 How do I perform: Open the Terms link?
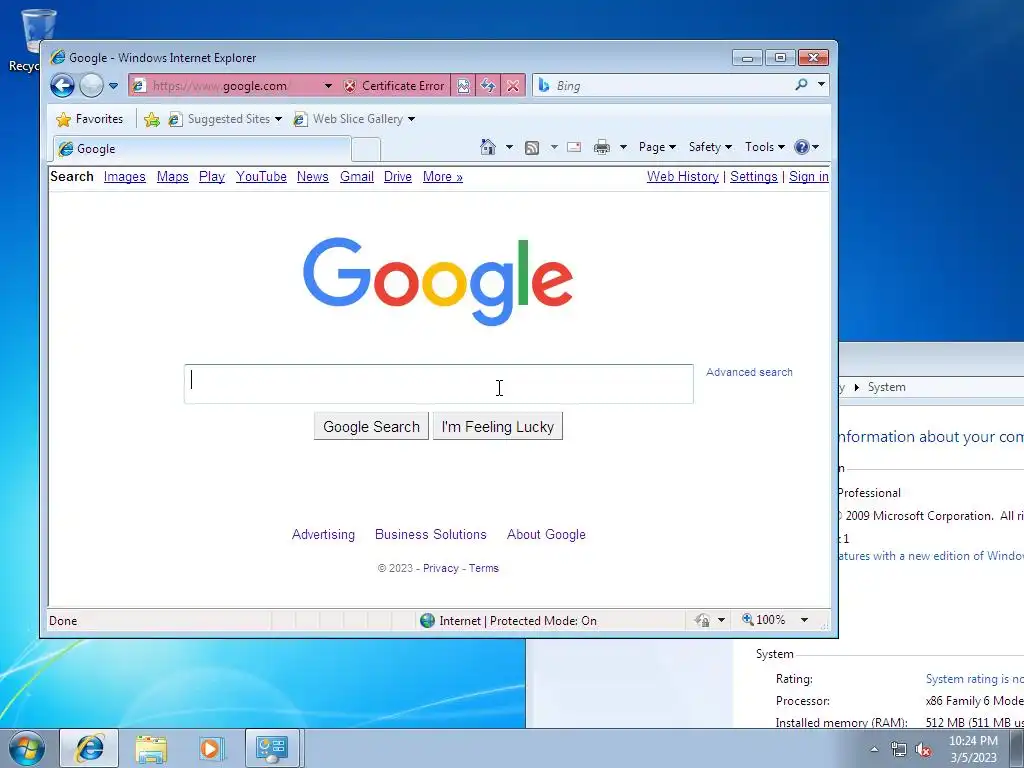pos(483,568)
